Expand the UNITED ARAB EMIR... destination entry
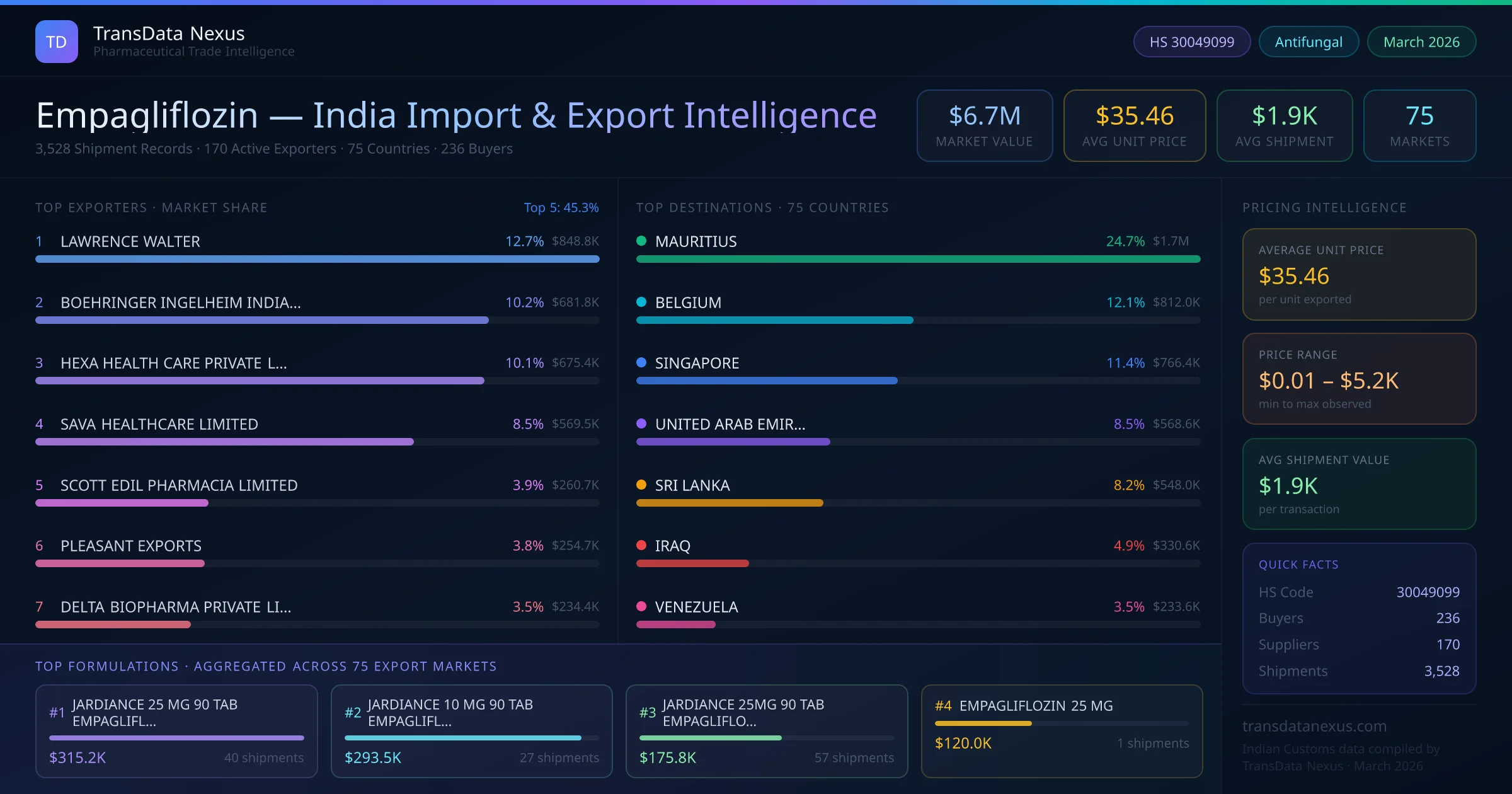The image size is (1512, 794). 730,424
